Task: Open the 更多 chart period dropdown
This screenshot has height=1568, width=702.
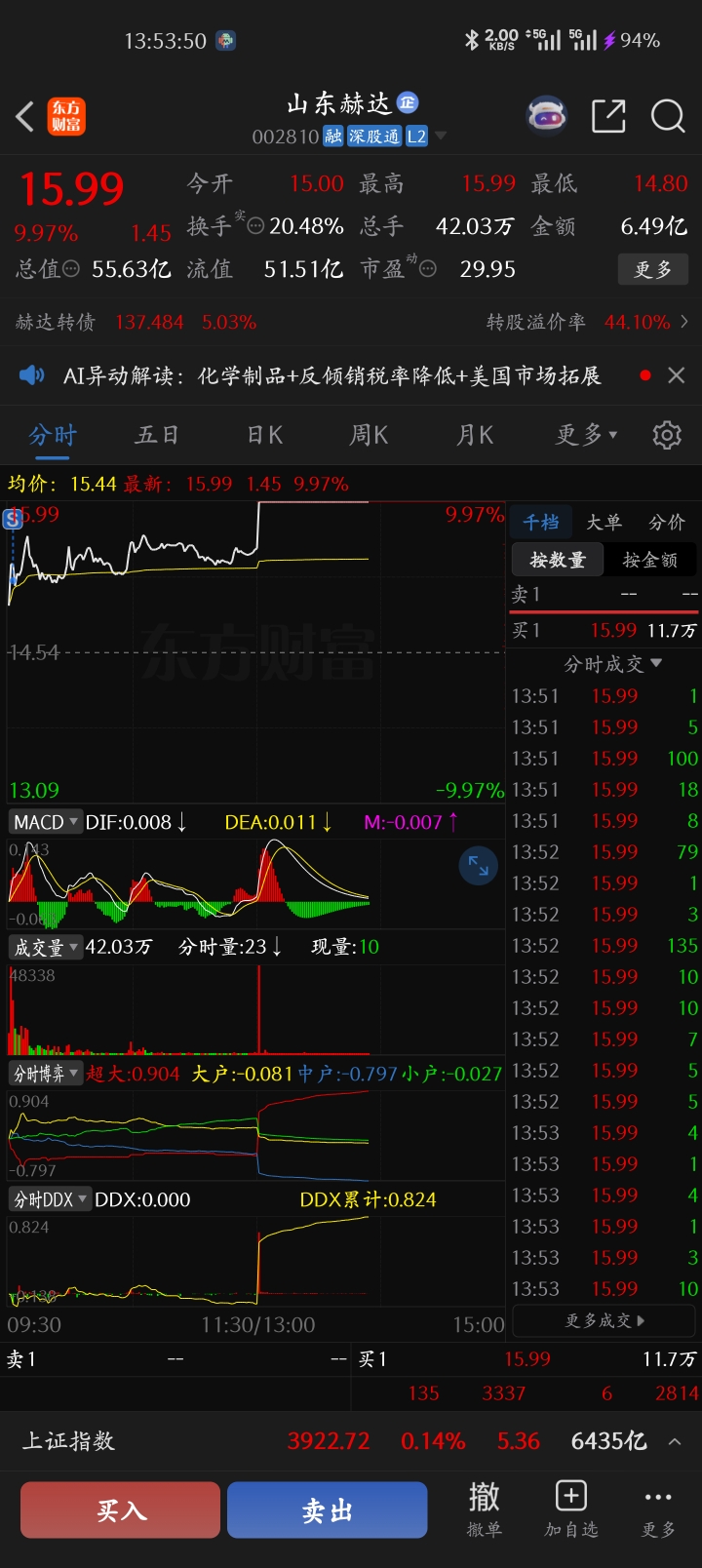Action: 586,435
